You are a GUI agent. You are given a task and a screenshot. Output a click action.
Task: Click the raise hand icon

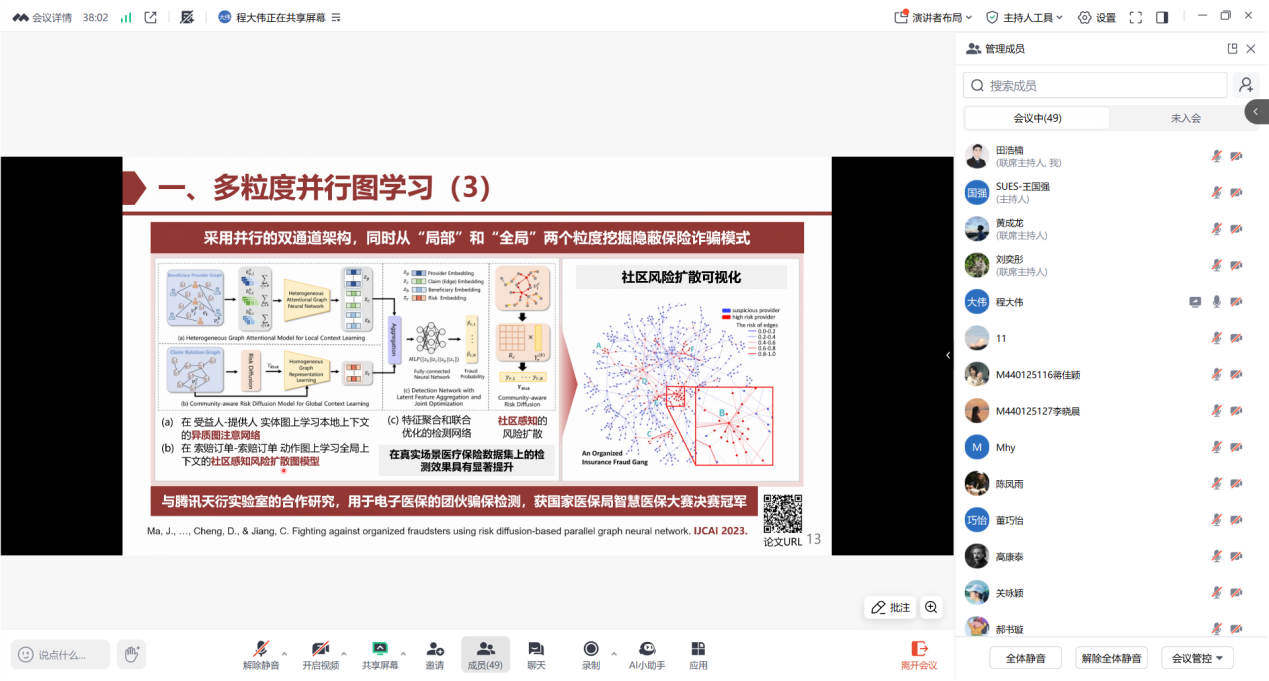[x=131, y=654]
